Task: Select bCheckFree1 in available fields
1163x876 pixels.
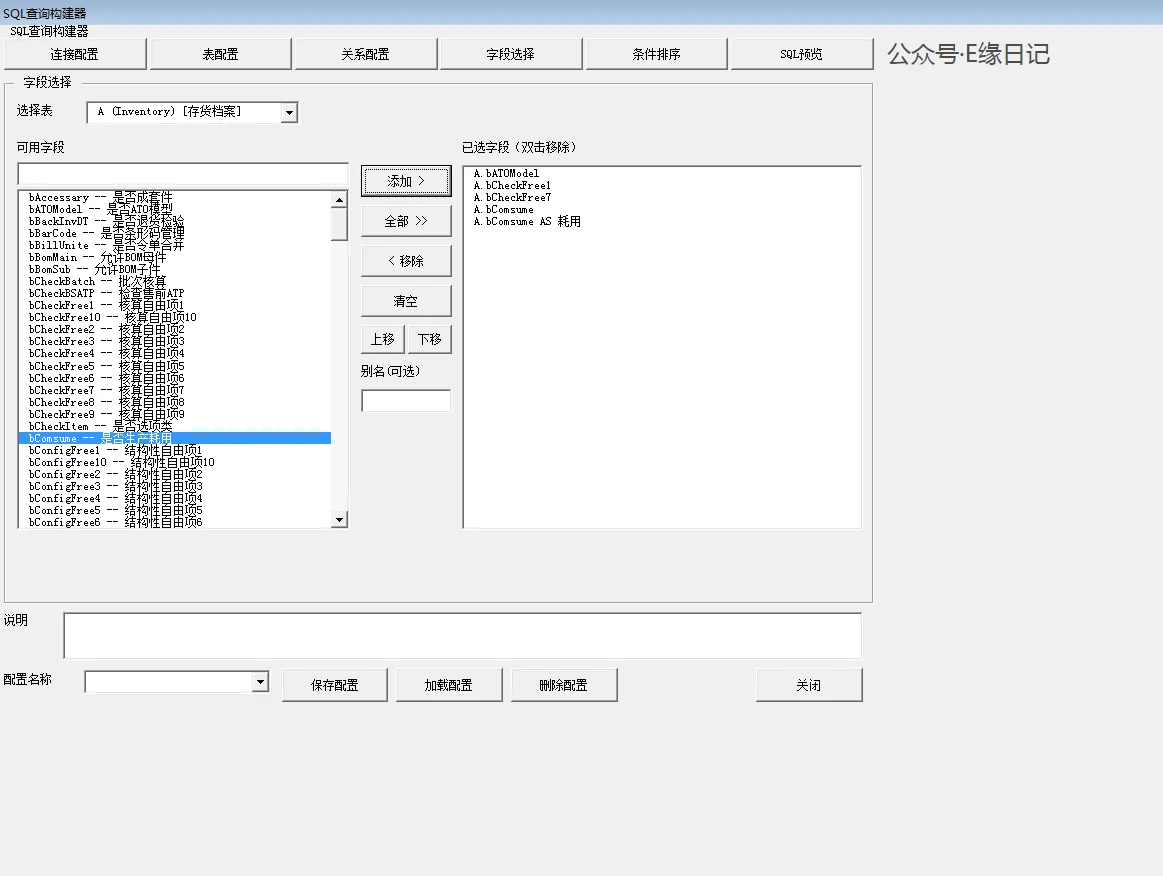Action: point(174,306)
